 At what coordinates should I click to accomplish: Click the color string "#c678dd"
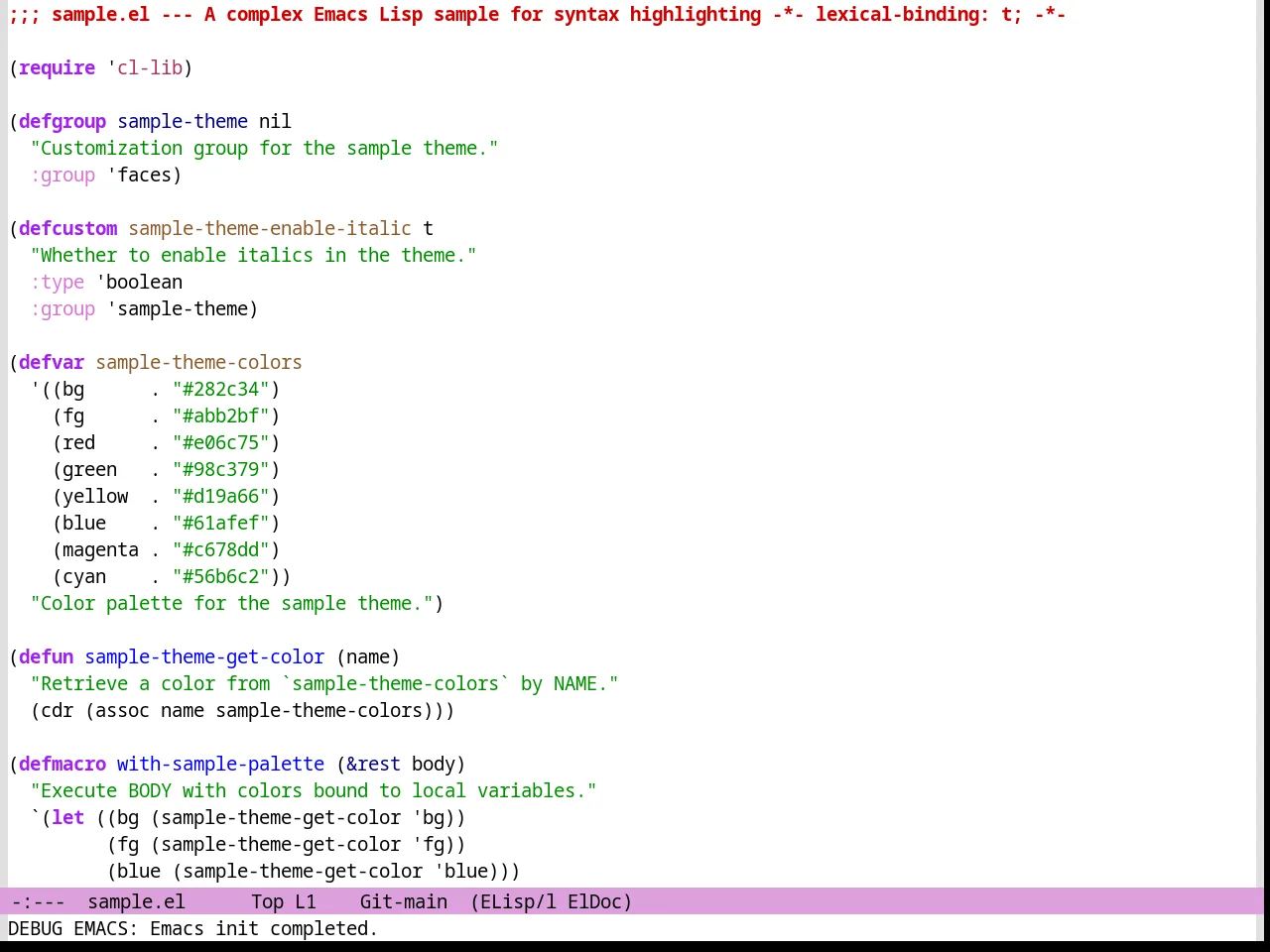click(220, 549)
